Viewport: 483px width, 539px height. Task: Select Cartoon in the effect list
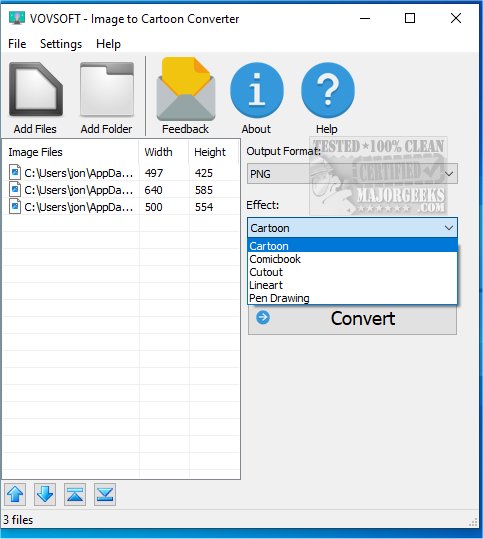[352, 246]
